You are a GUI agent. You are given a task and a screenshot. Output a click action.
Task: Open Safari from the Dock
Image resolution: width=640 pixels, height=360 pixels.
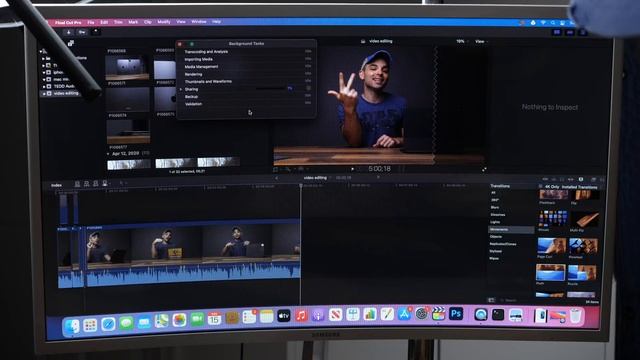(x=108, y=324)
